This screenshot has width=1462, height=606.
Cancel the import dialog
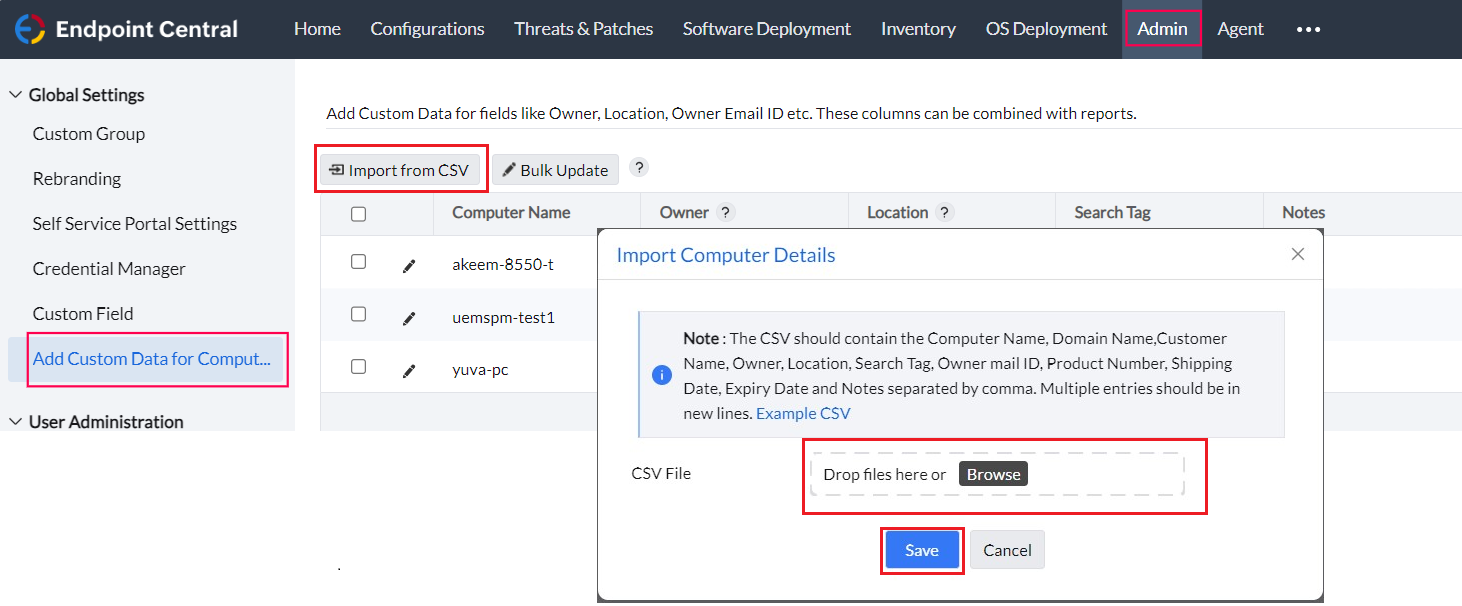tap(1007, 550)
